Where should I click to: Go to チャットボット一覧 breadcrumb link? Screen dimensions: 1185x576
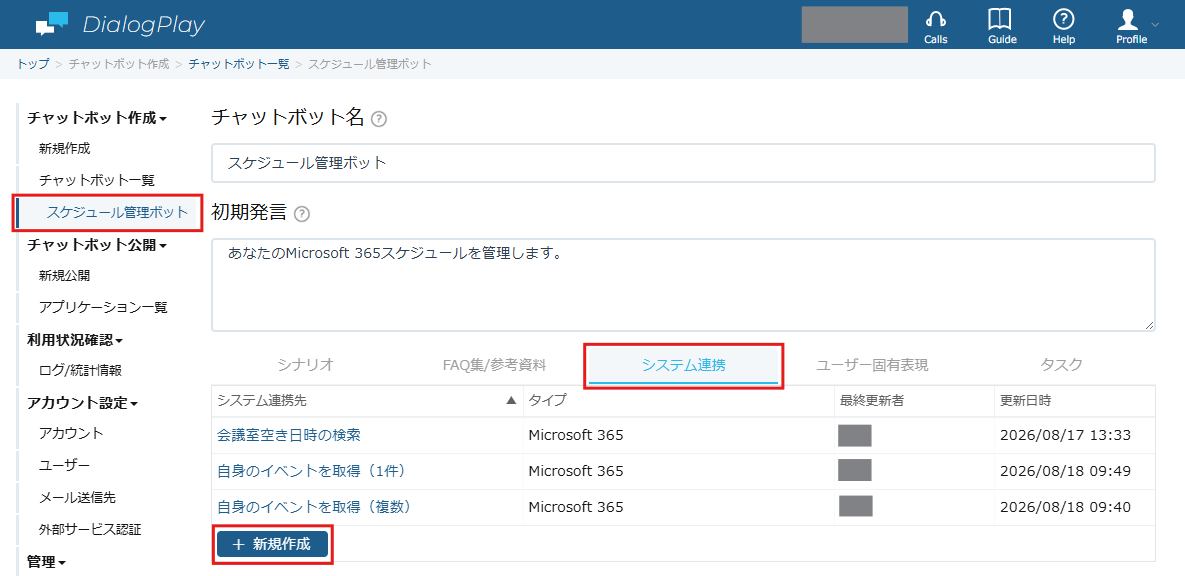[x=239, y=63]
